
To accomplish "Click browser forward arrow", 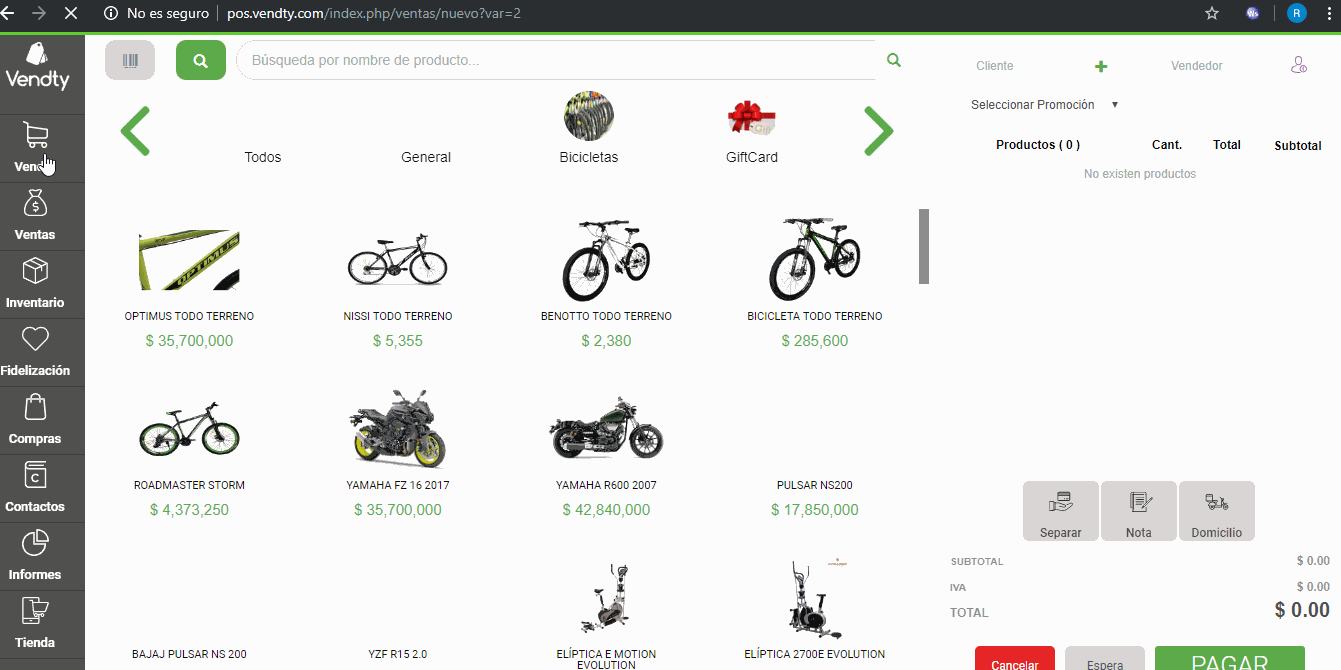I will pyautogui.click(x=39, y=14).
